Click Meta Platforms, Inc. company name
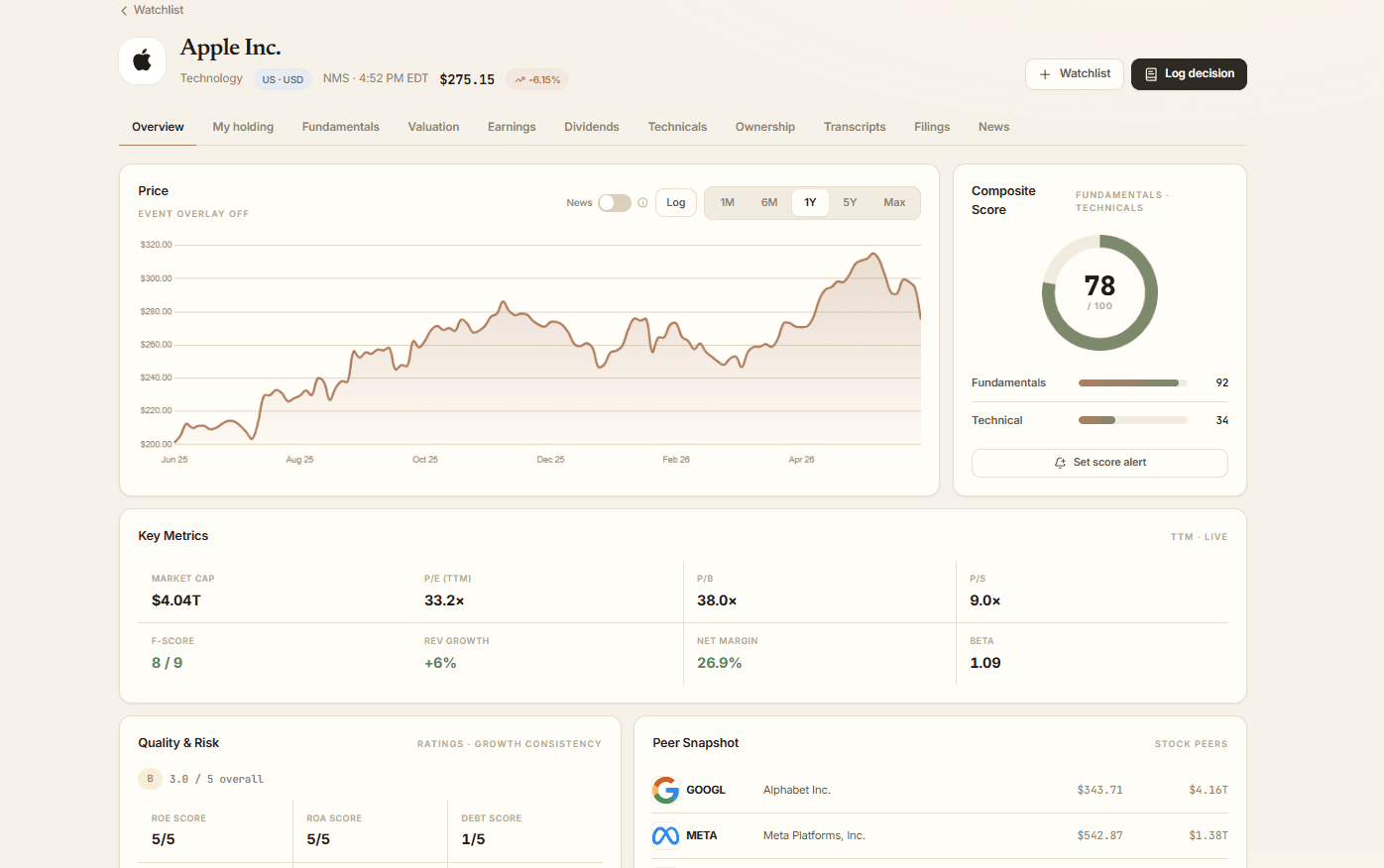 tap(814, 835)
